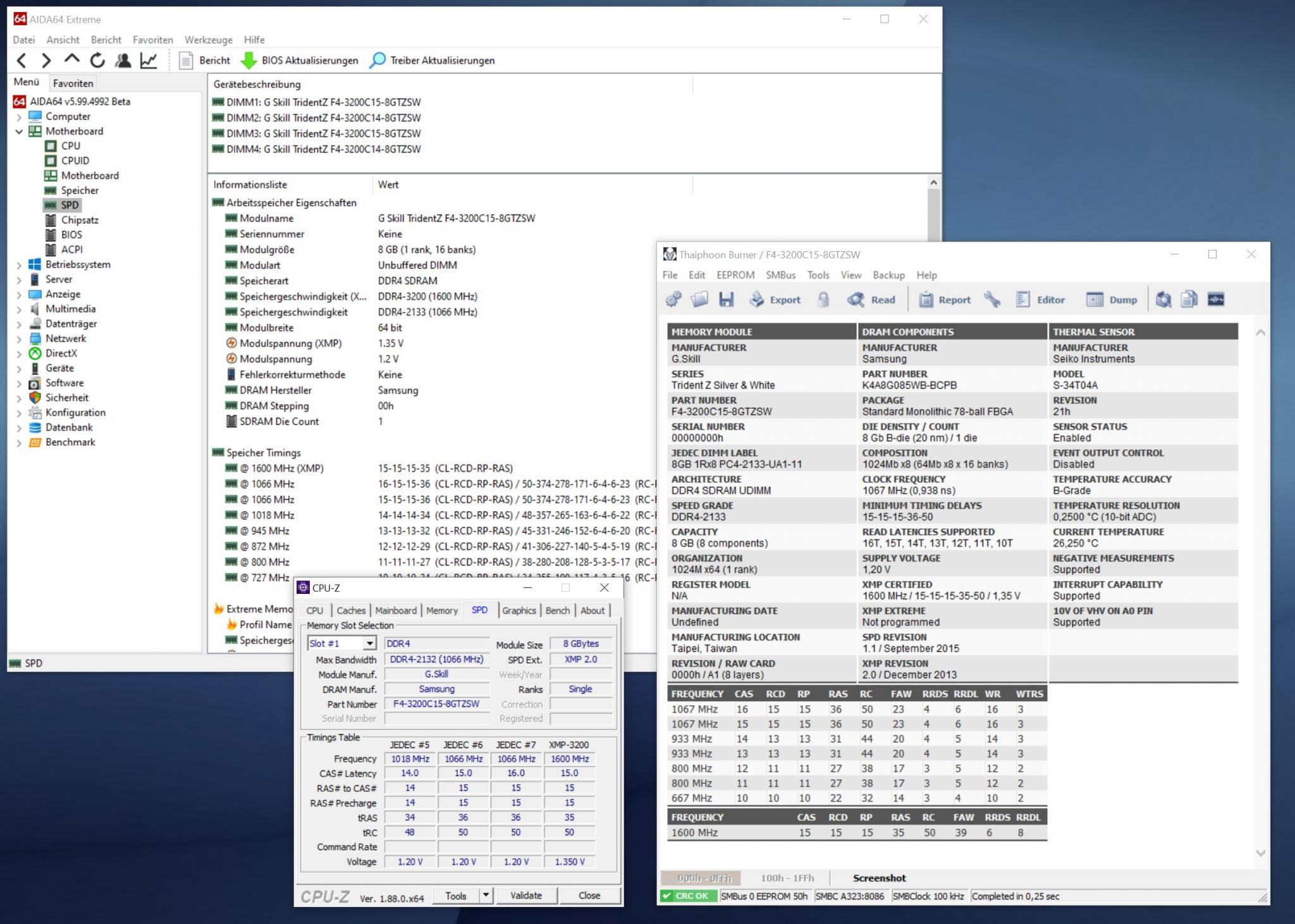The width and height of the screenshot is (1295, 924).
Task: Expand the Benchmark tree node
Action: (19, 443)
